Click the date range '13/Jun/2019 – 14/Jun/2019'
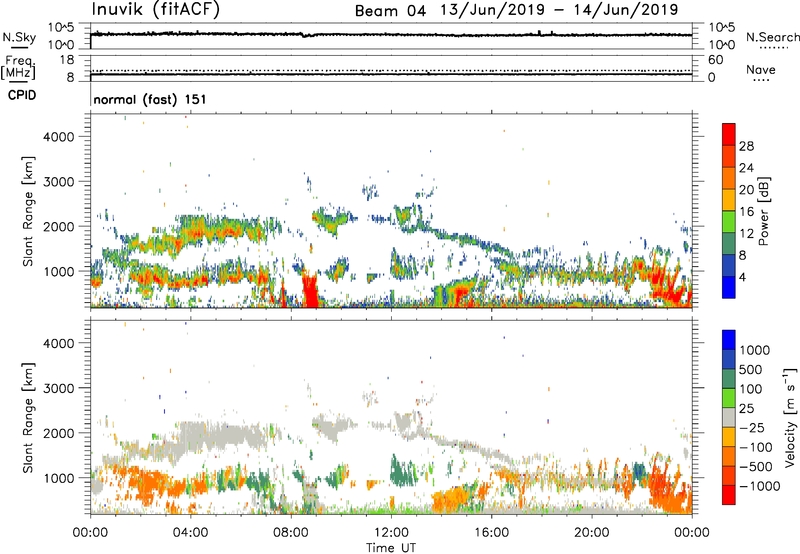Viewport: 800px width, 554px height. [x=559, y=10]
